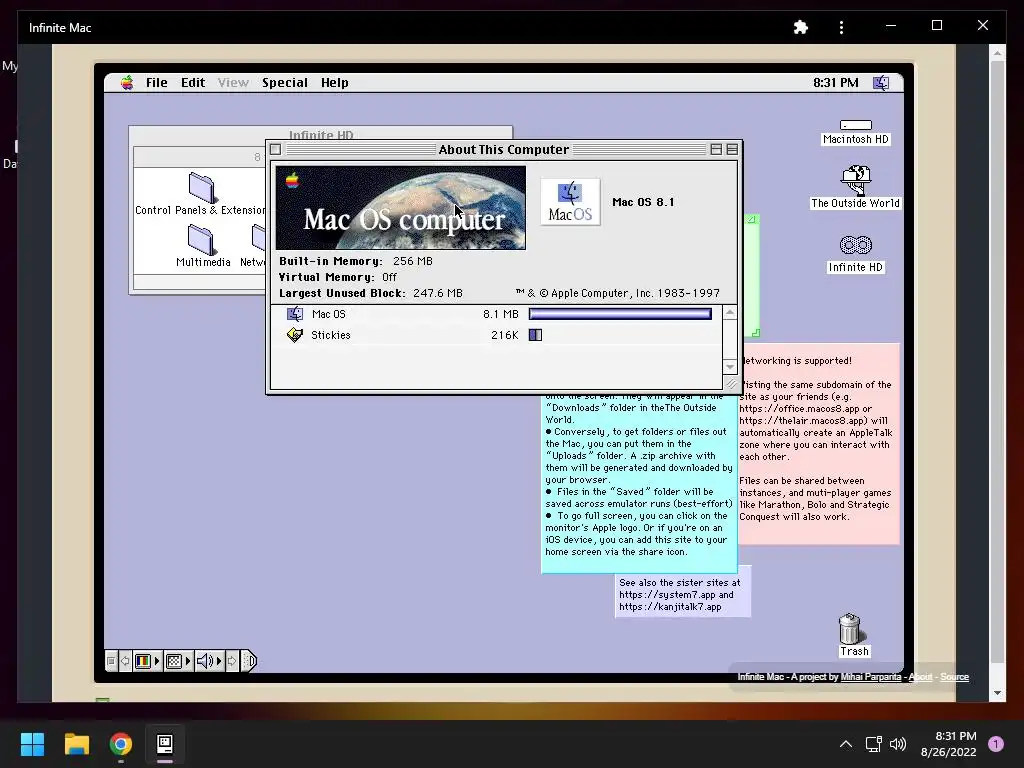Screen dimensions: 1024x768
Task: Click the Built-in Memory 256 MB value
Action: click(x=413, y=261)
